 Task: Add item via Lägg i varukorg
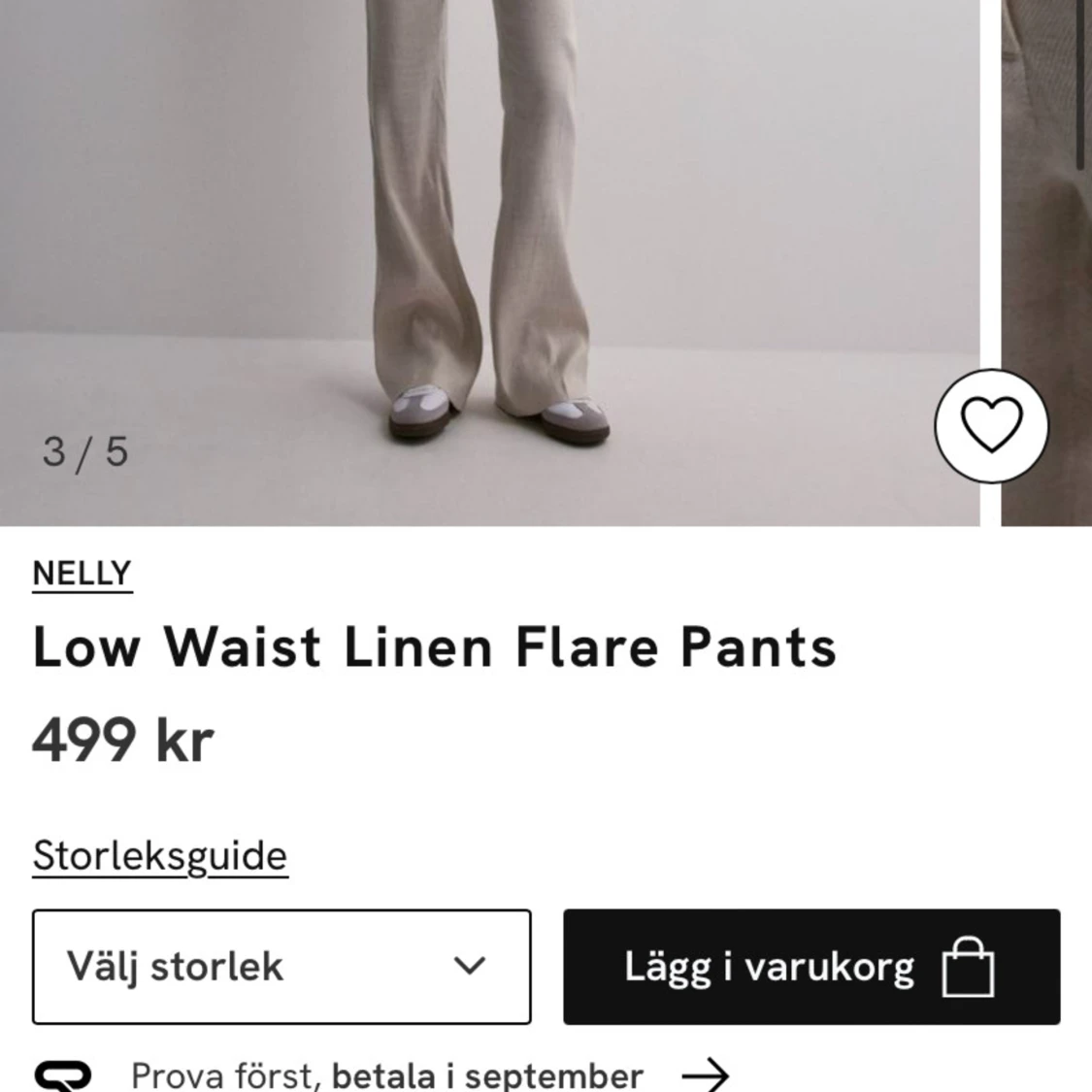click(811, 967)
